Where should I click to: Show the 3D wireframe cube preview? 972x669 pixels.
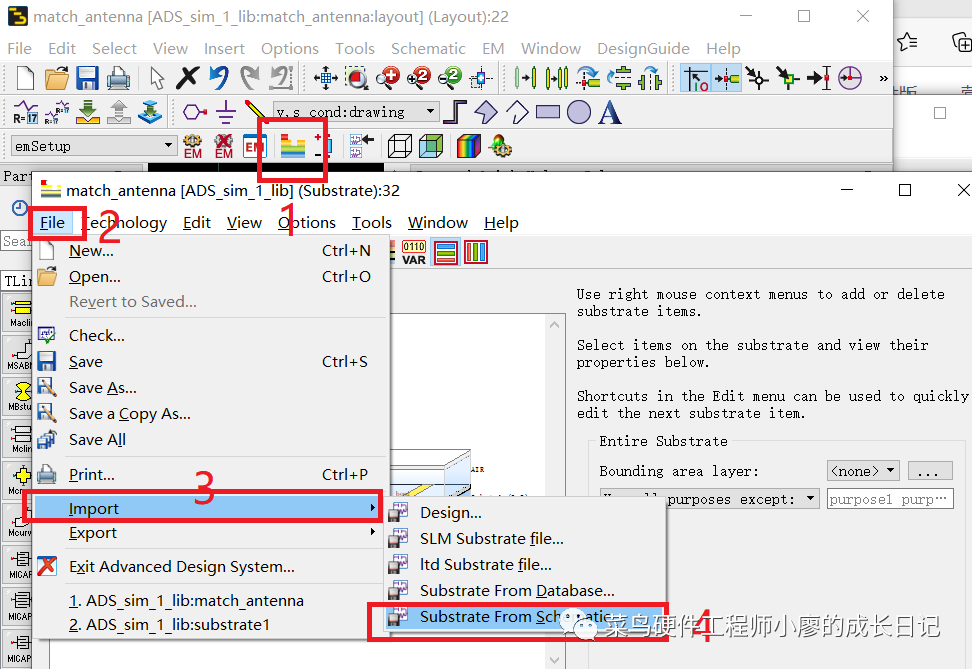[399, 146]
